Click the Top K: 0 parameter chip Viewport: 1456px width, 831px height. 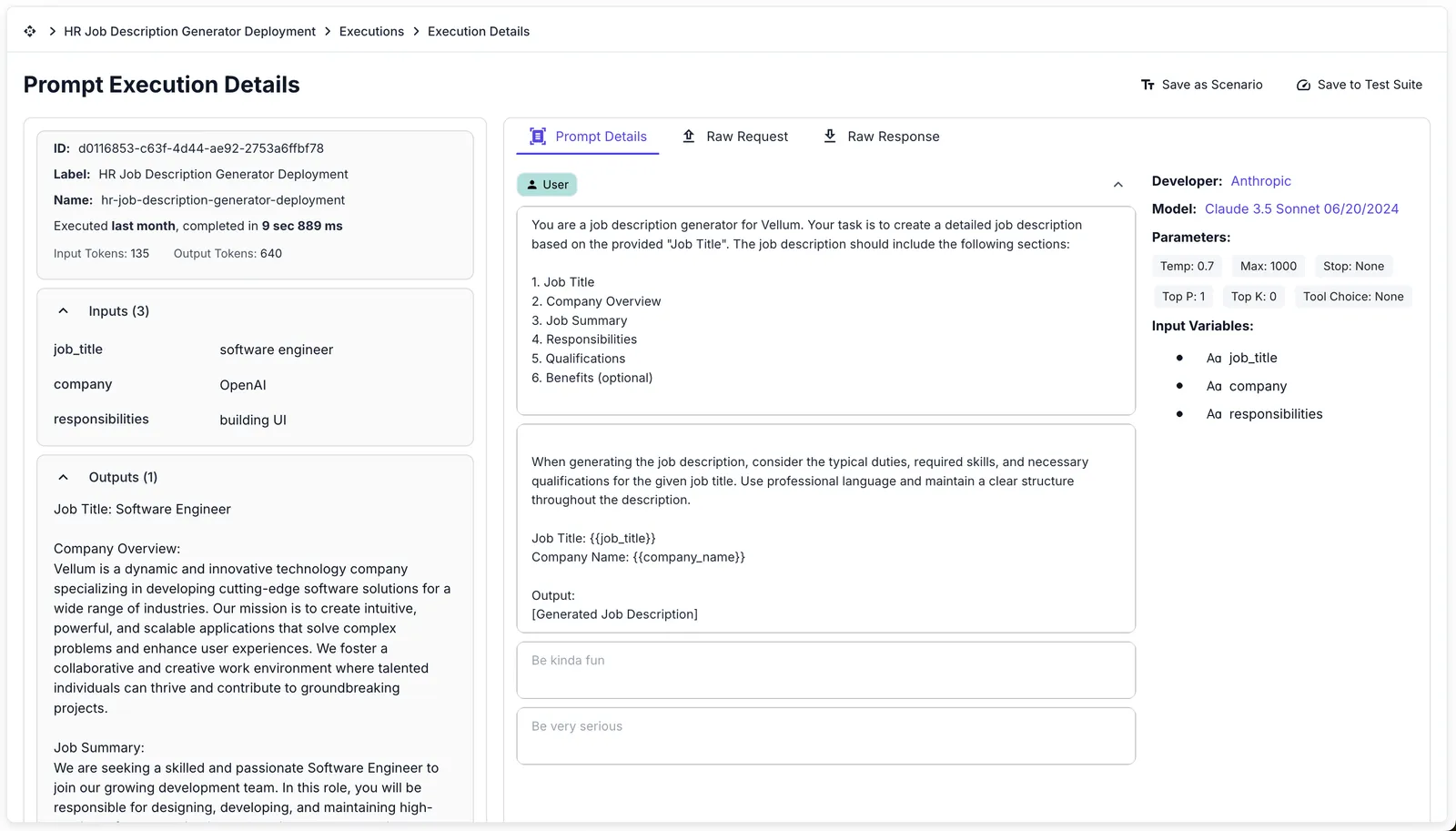click(x=1254, y=297)
